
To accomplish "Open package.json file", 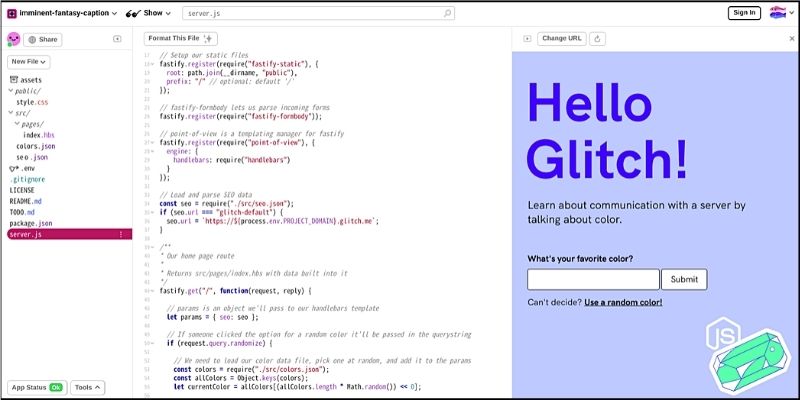I will point(31,223).
